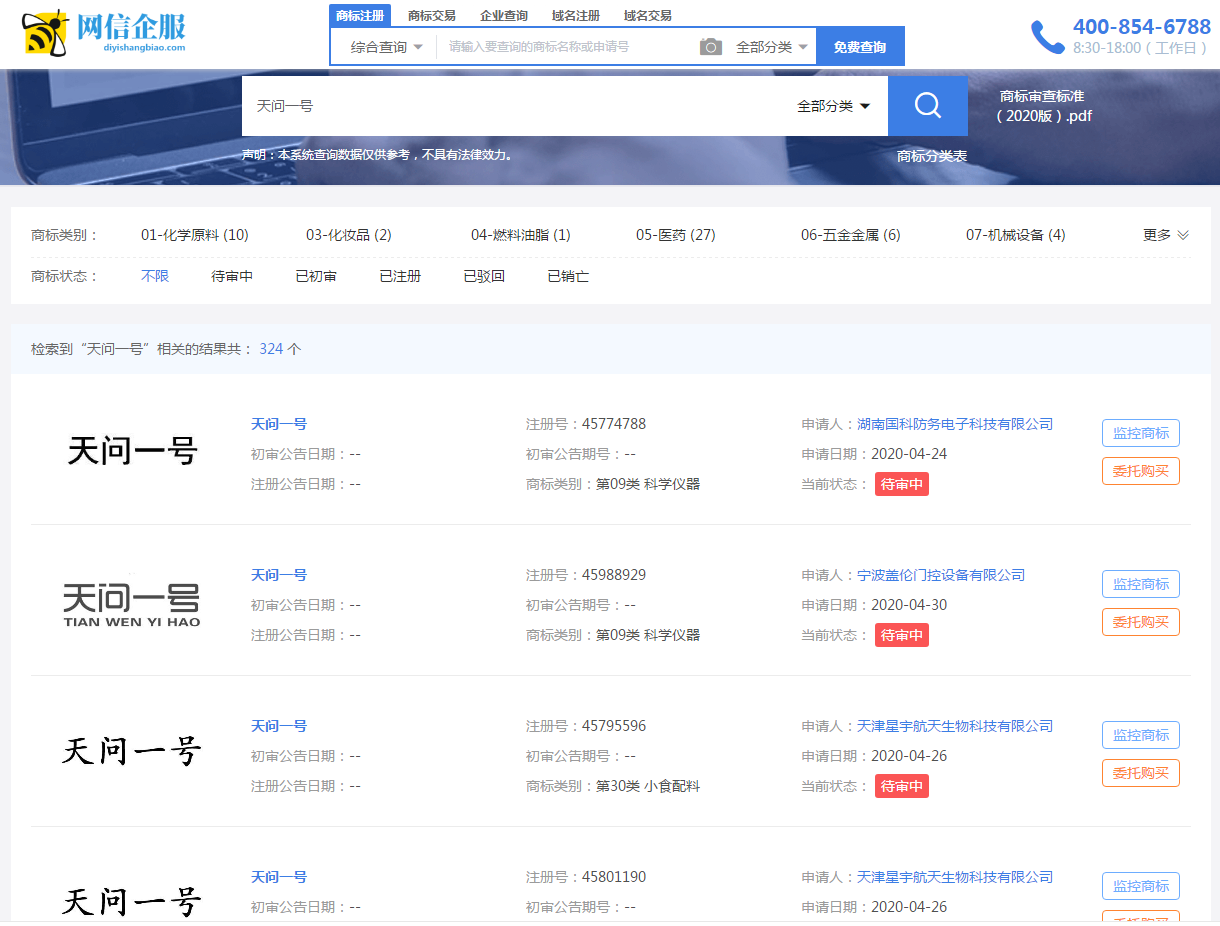Open applicant 湖南国科防务电子科技有限公司
This screenshot has height=926, width=1220.
(x=955, y=424)
